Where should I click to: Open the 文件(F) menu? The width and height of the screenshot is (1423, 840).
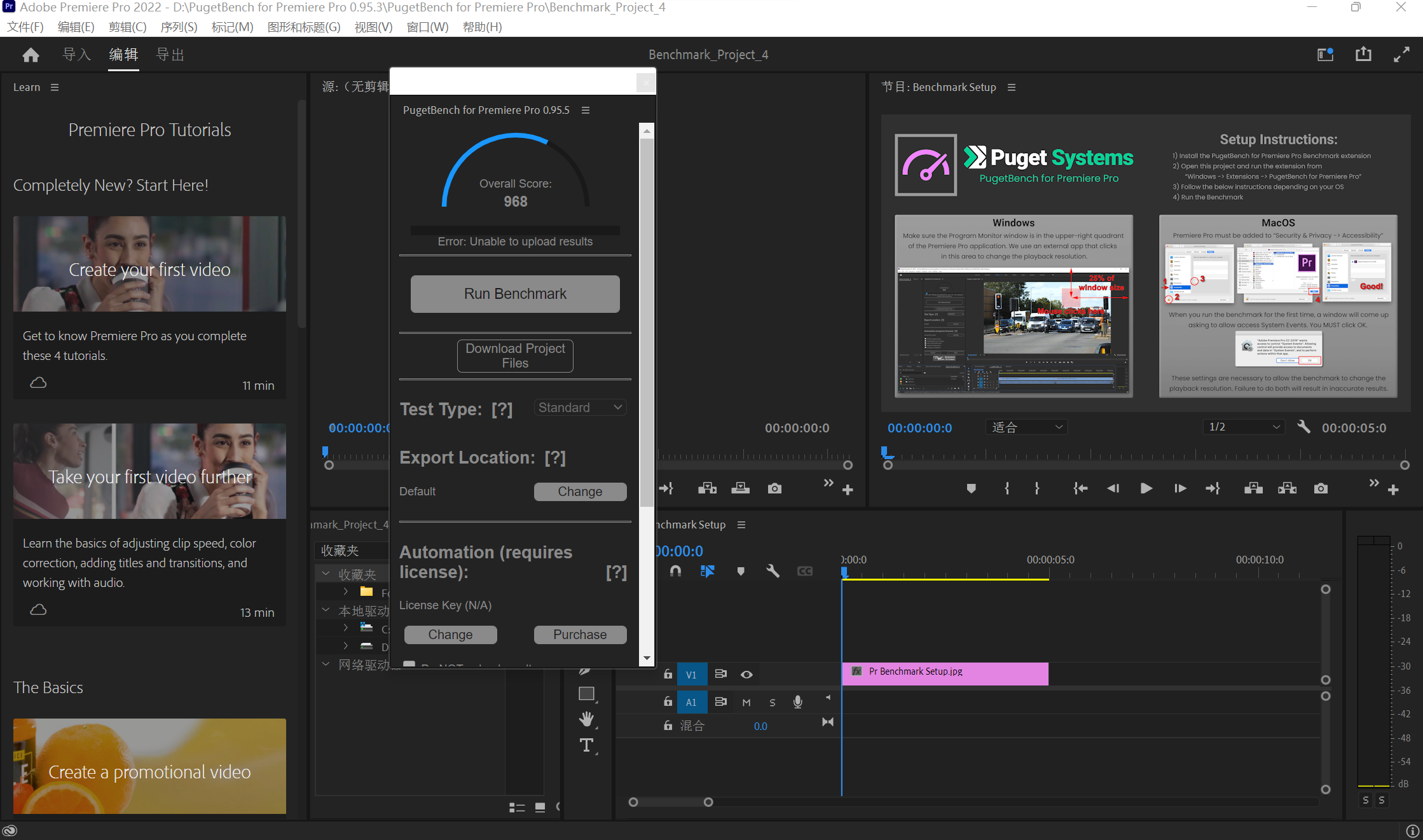click(x=25, y=27)
